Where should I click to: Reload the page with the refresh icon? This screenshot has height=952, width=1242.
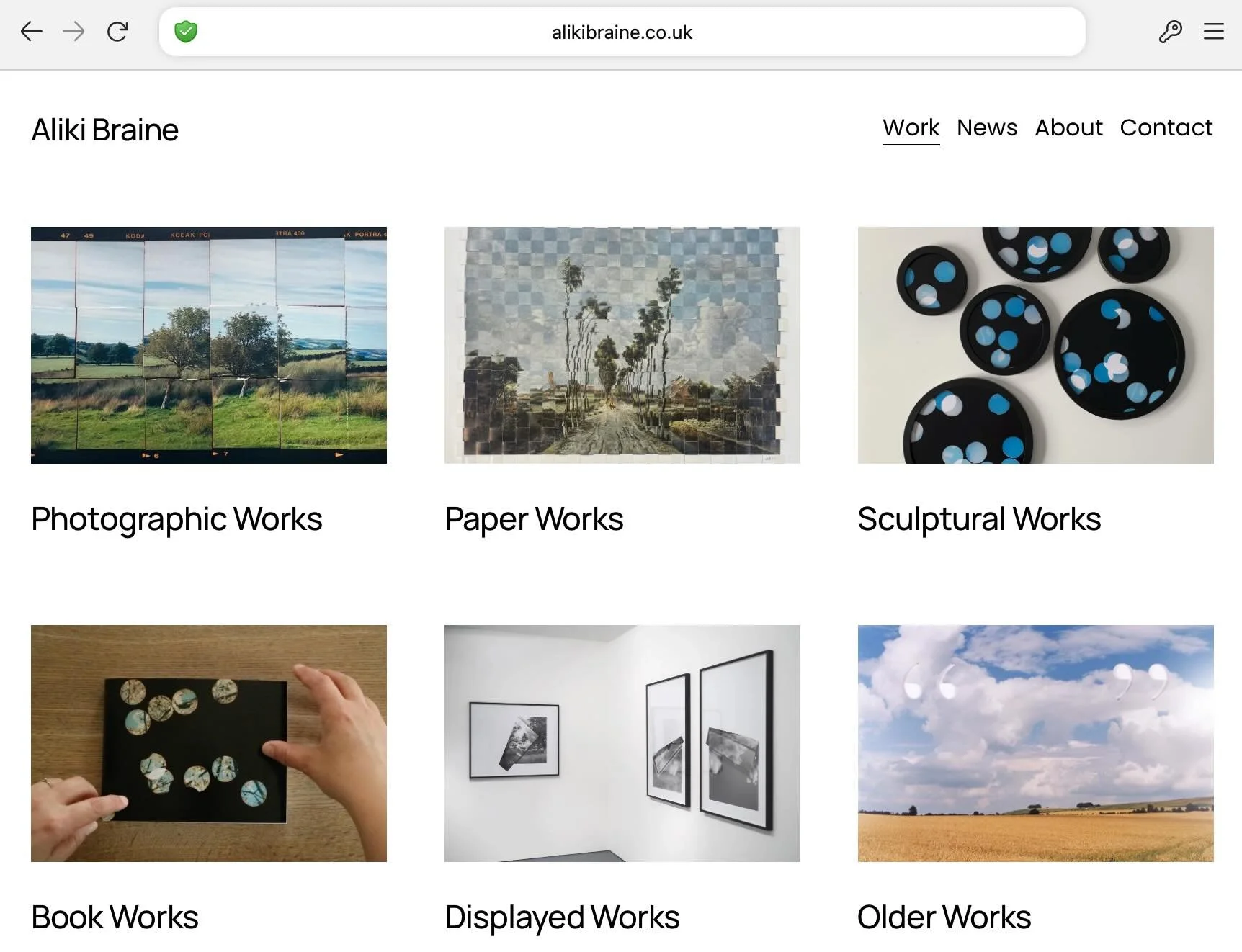[117, 32]
